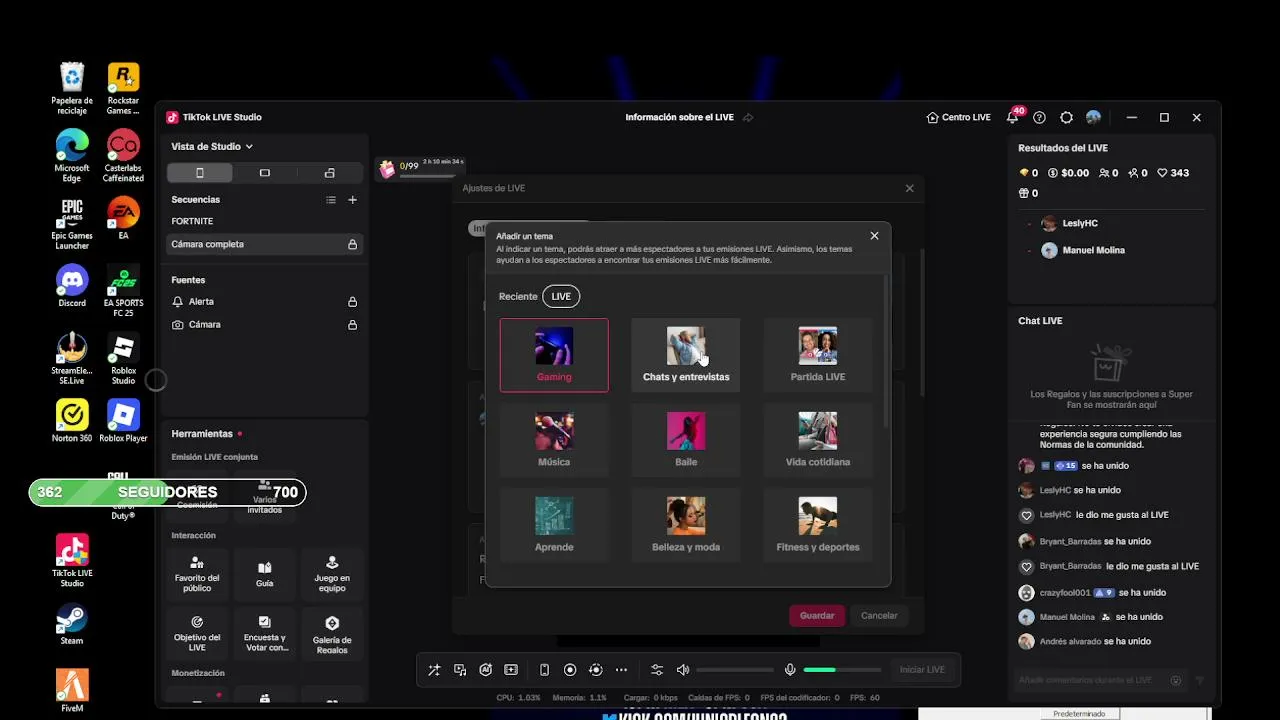This screenshot has height=720, width=1280.
Task: Open the notifications bell icon
Action: tap(1012, 117)
